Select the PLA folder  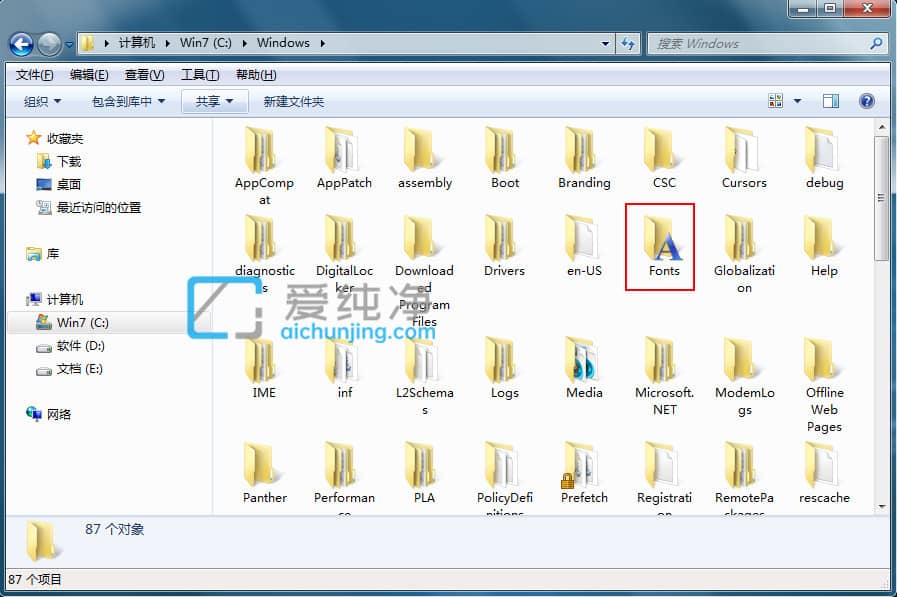pos(424,472)
